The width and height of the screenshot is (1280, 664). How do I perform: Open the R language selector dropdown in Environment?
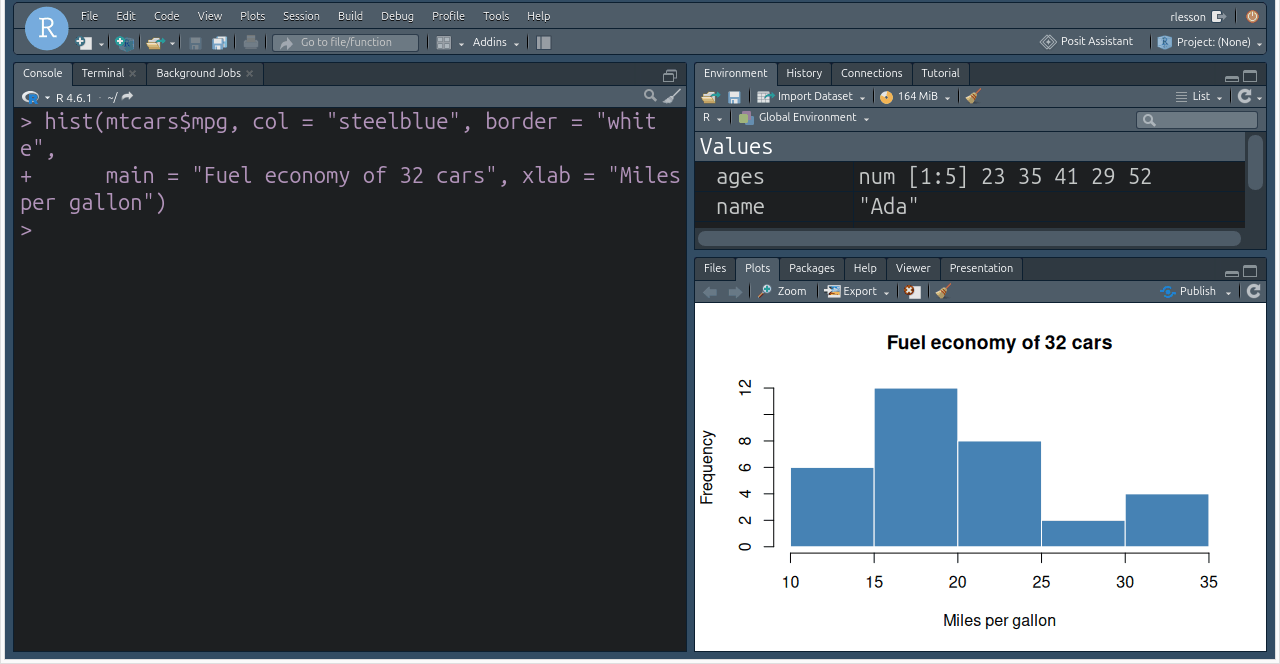click(712, 118)
